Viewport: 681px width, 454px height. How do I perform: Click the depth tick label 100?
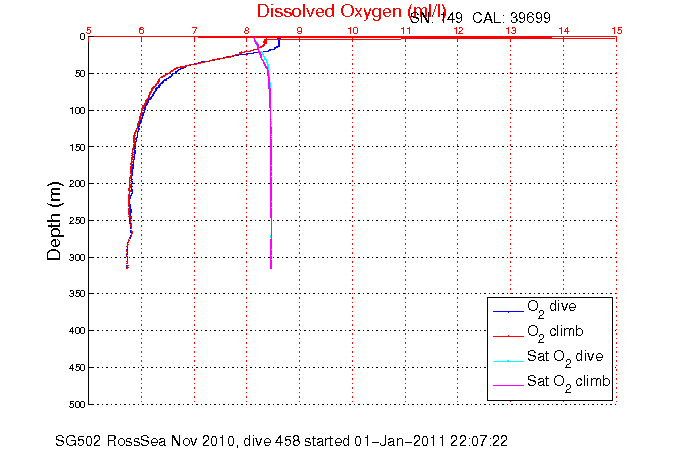pyautogui.click(x=77, y=110)
